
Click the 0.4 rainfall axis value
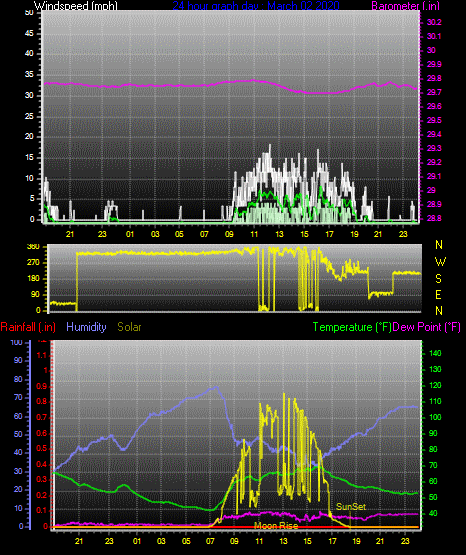coord(42,464)
